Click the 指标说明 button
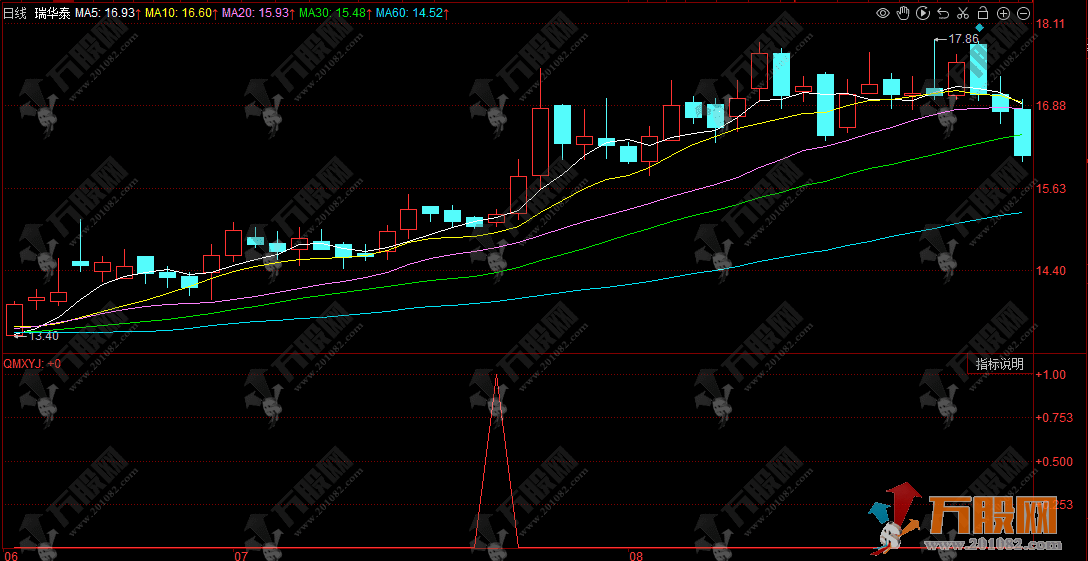This screenshot has height=561, width=1088. tap(999, 364)
